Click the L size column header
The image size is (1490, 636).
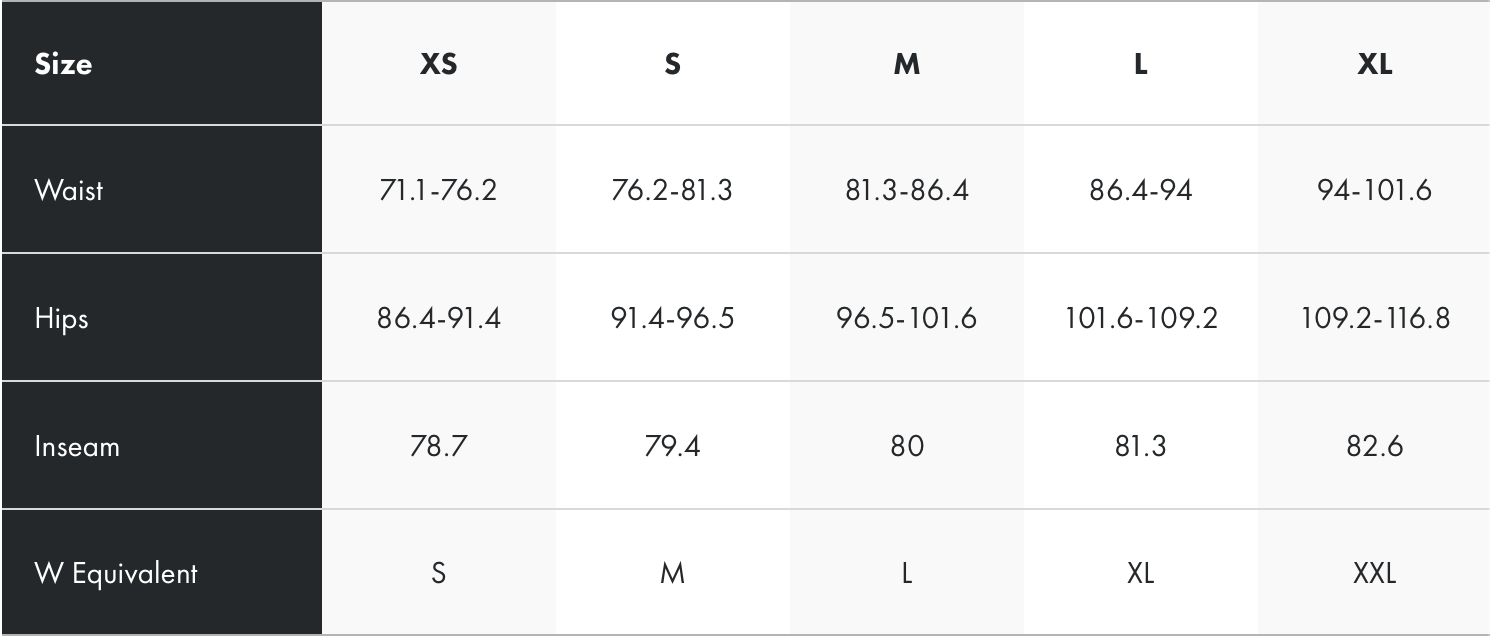1140,64
